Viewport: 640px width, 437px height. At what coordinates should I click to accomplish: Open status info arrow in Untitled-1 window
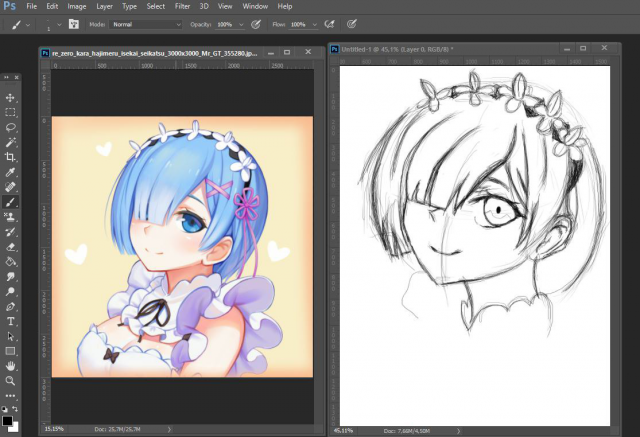click(x=458, y=431)
